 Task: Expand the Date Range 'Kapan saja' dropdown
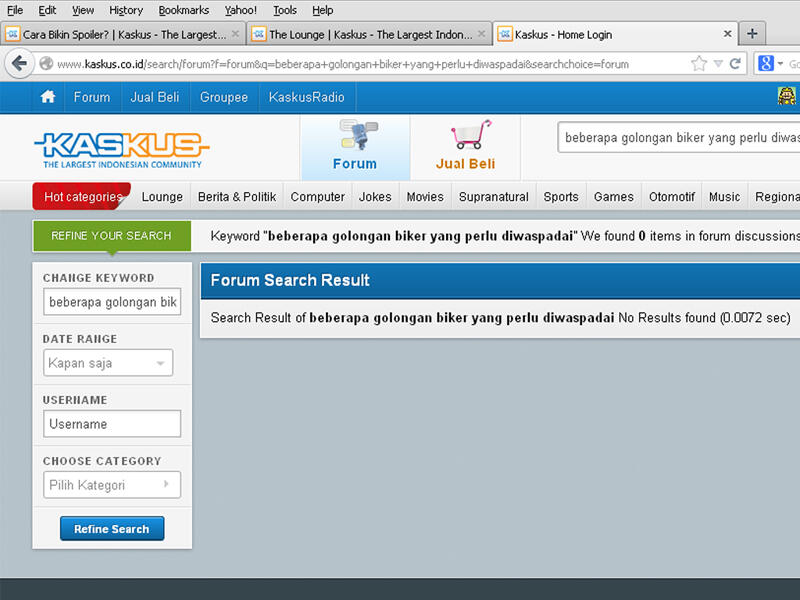(x=108, y=363)
